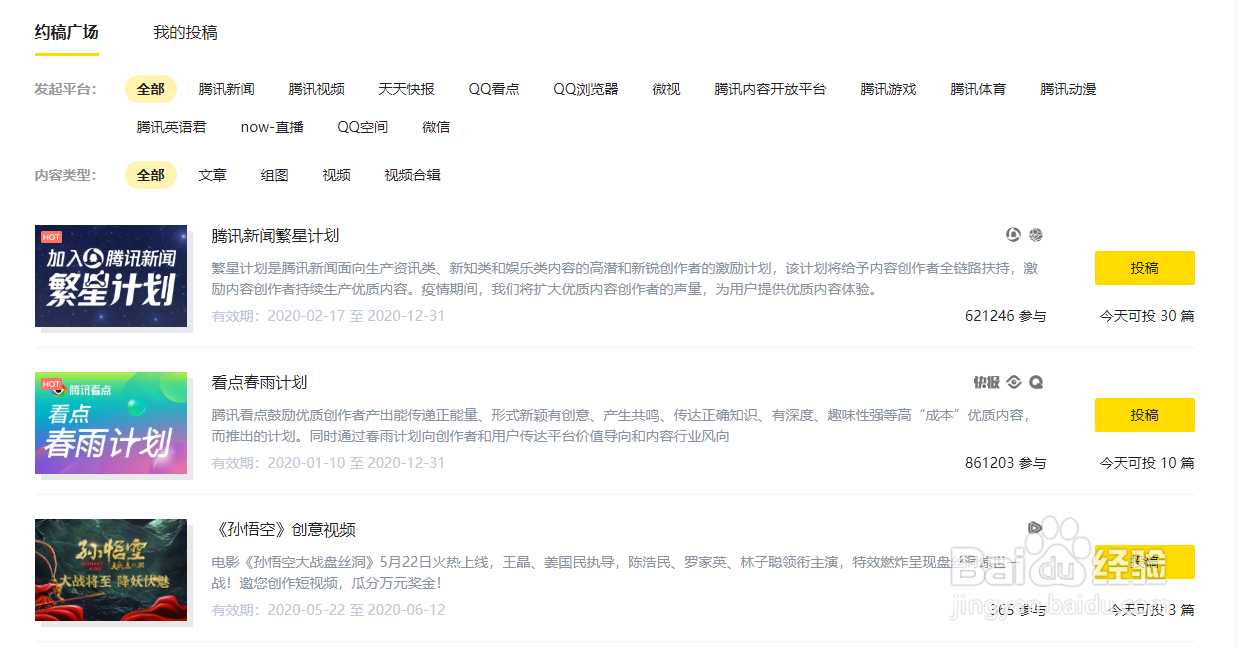
Task: Filter content type by 视频合辑
Action: (x=412, y=175)
